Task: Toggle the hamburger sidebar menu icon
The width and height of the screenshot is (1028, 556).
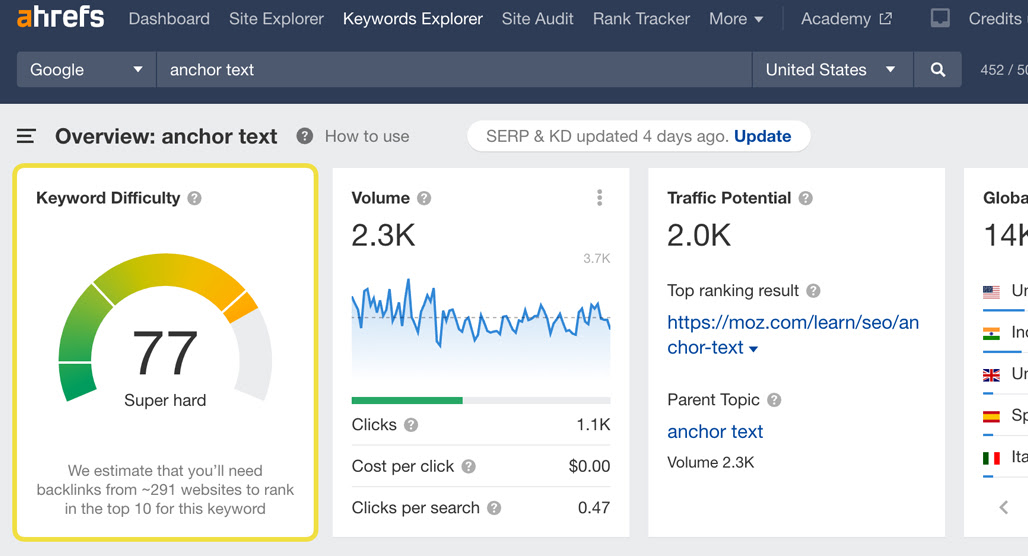Action: point(26,136)
